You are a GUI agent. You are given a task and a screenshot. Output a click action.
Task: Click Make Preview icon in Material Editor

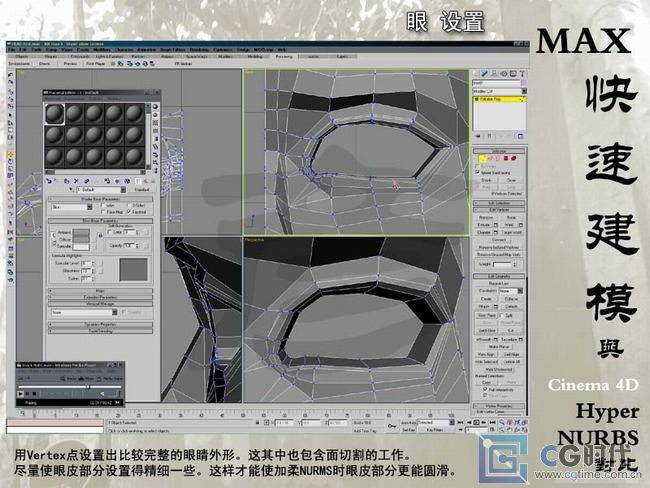[x=155, y=146]
